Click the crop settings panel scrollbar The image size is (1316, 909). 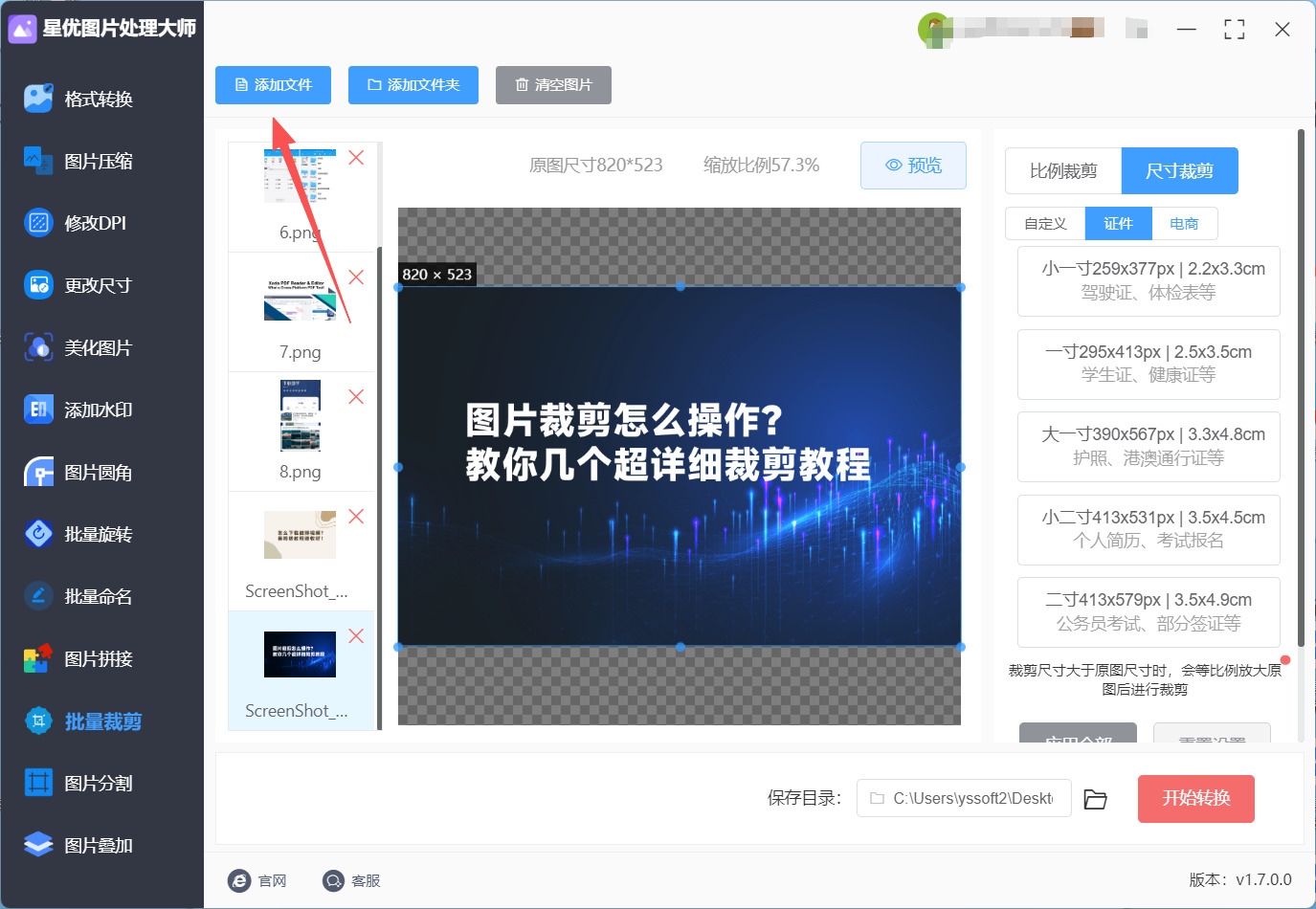(x=1301, y=388)
